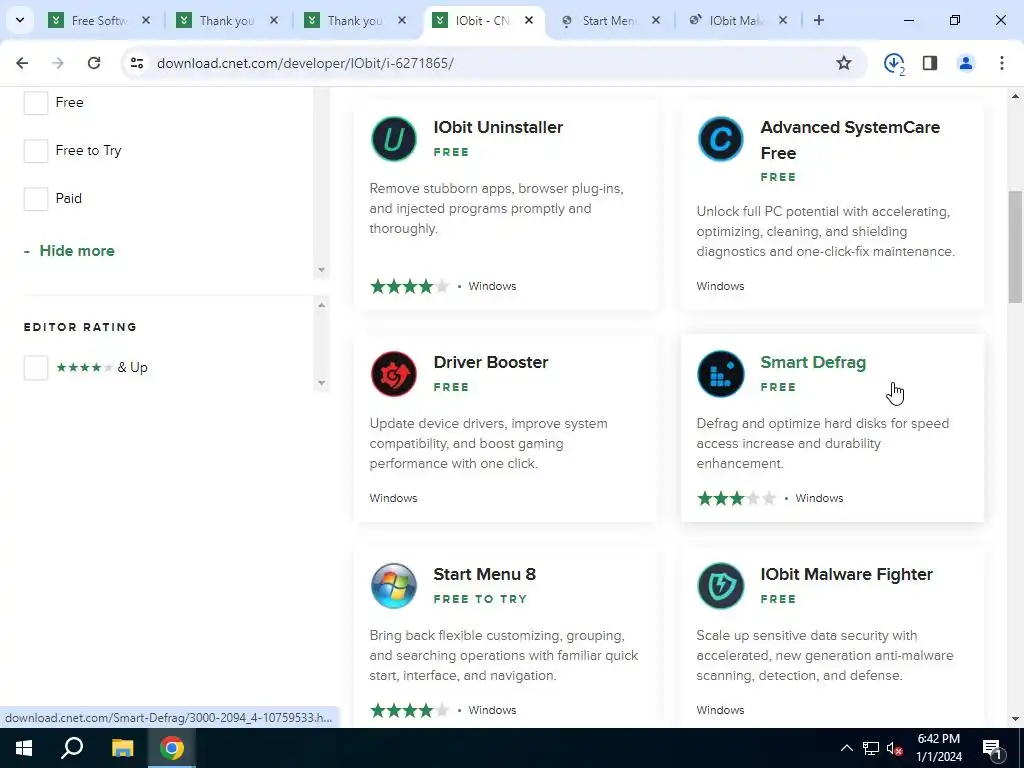
Task: Bookmark this page with star icon
Action: click(x=844, y=63)
